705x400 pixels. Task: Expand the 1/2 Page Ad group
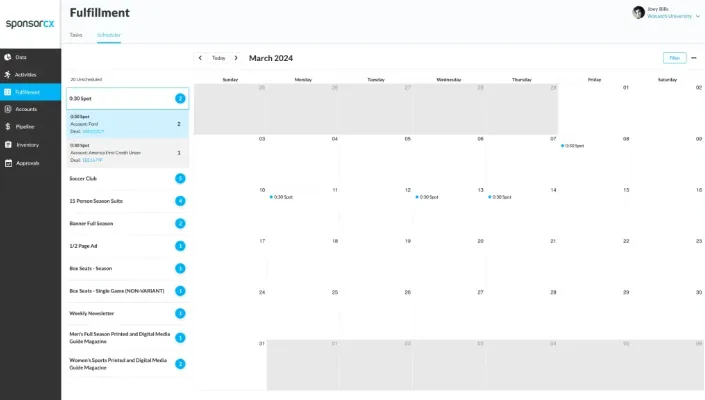(x=128, y=246)
